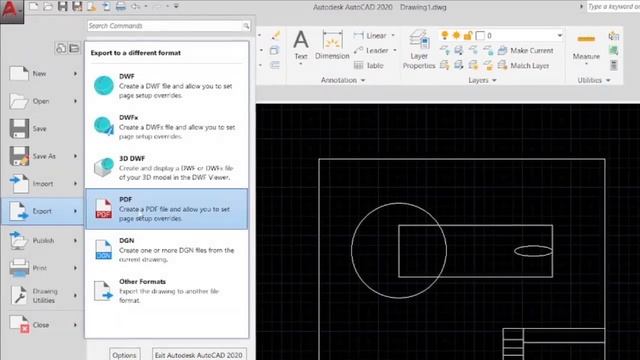Viewport: 640px width, 360px height.
Task: Select Open in the application menu
Action: 42,101
